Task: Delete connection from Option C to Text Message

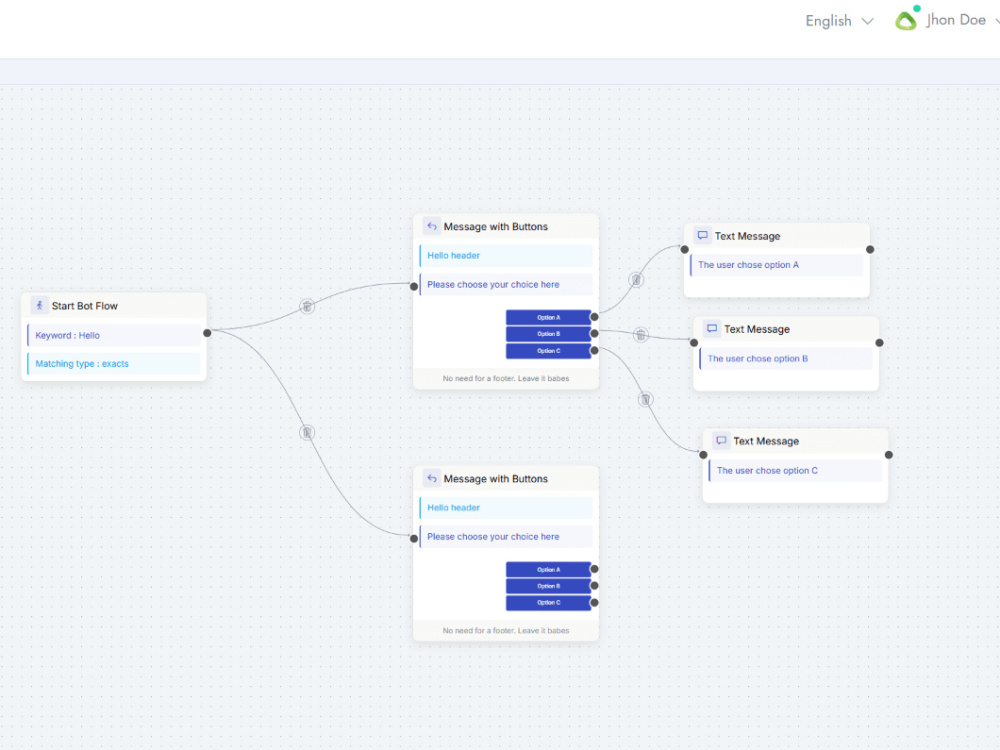Action: pos(645,399)
